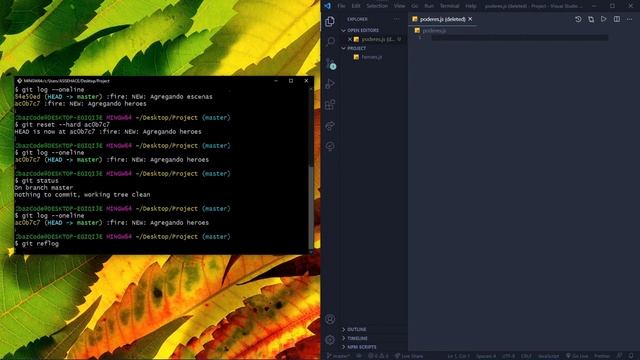Click CRLF line ending in status bar
The height and width of the screenshot is (360, 640).
pos(526,356)
